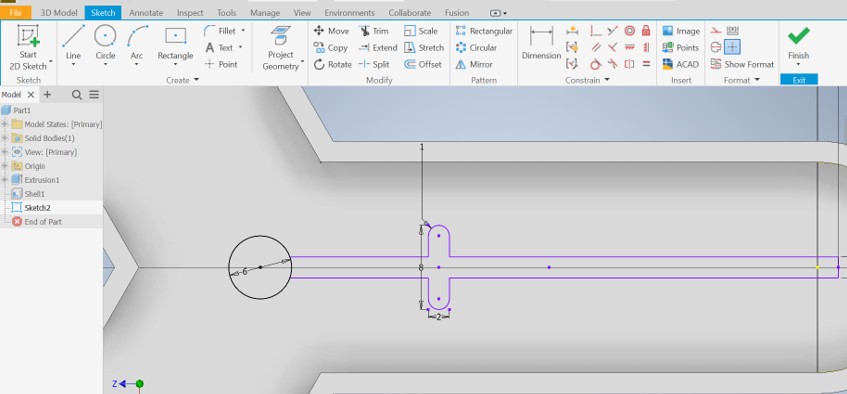The width and height of the screenshot is (847, 394).
Task: Open the browser hamburger menu
Action: pyautogui.click(x=94, y=95)
